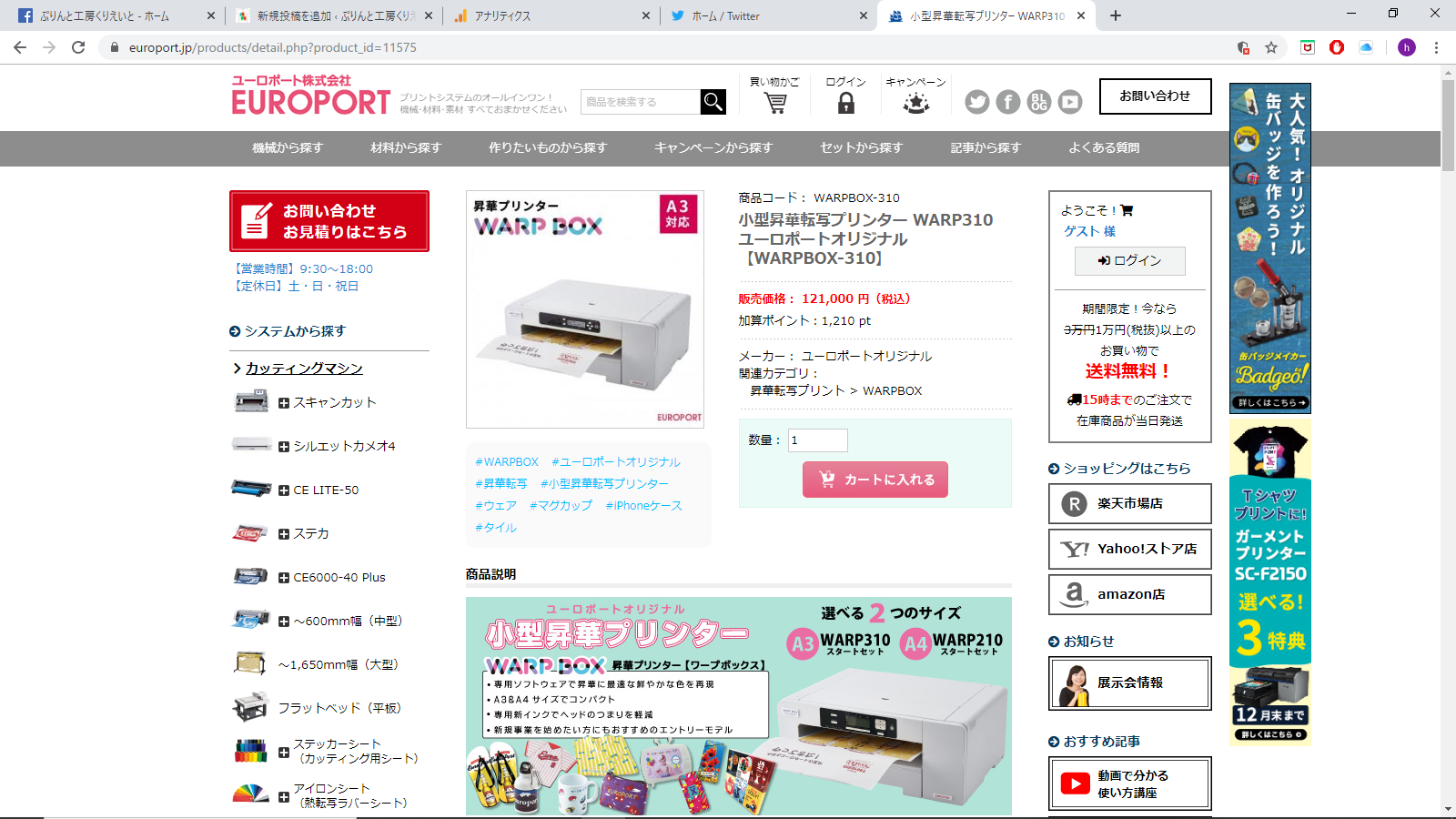Click the CE LITE-50 cutter thumbnail

[x=251, y=489]
